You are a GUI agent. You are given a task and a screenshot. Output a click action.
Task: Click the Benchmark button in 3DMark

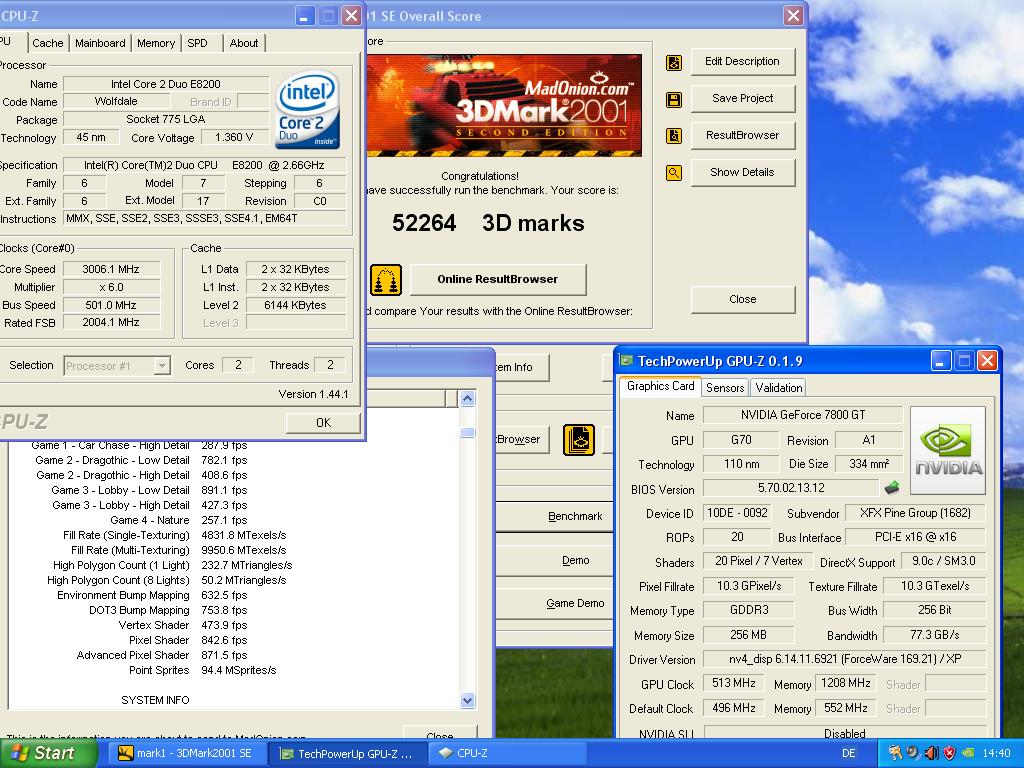[x=555, y=516]
